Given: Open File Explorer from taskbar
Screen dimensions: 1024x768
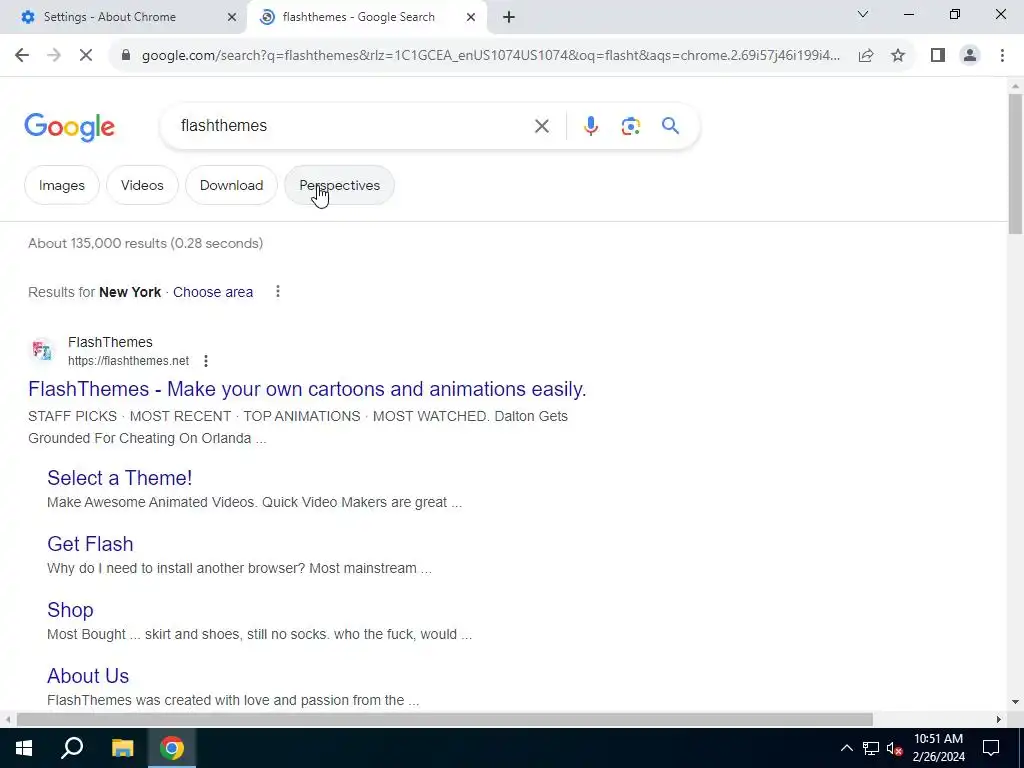Looking at the screenshot, I should pos(122,748).
